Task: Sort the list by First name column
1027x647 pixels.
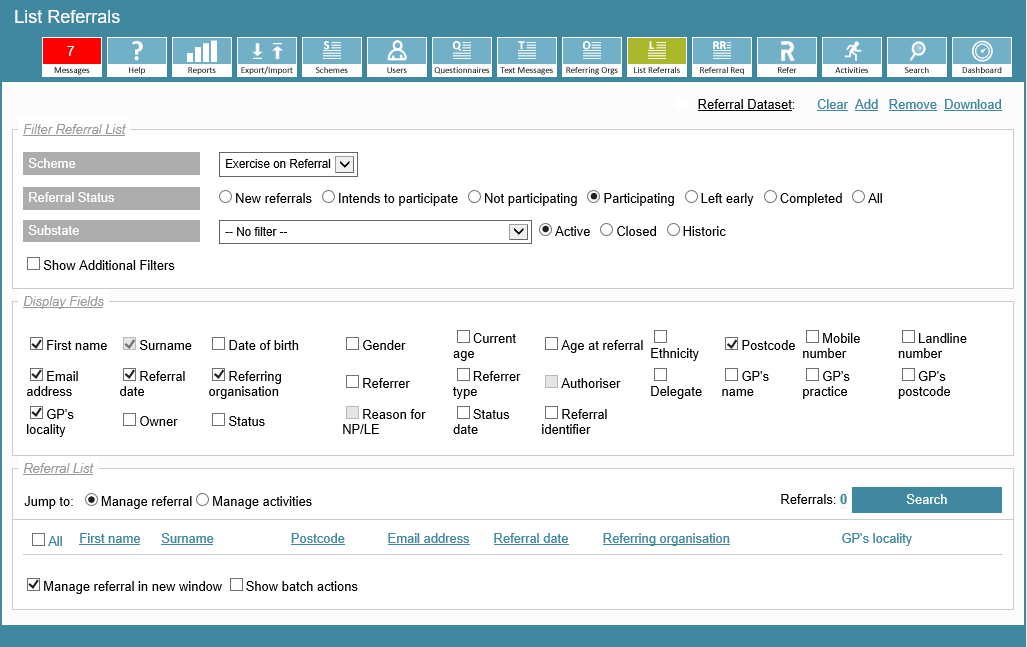Action: coord(109,538)
